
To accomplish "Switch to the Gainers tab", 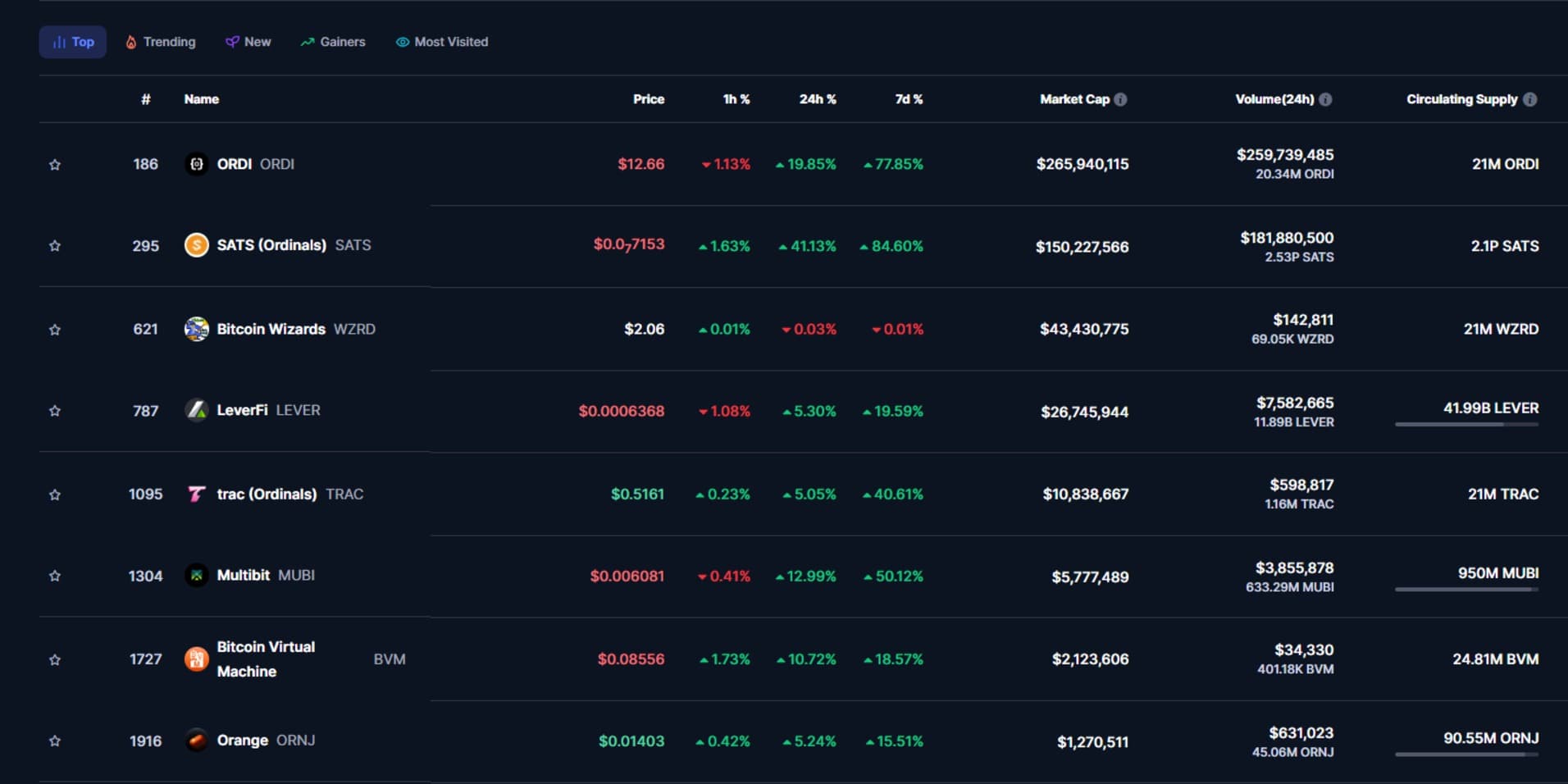I will [x=333, y=42].
